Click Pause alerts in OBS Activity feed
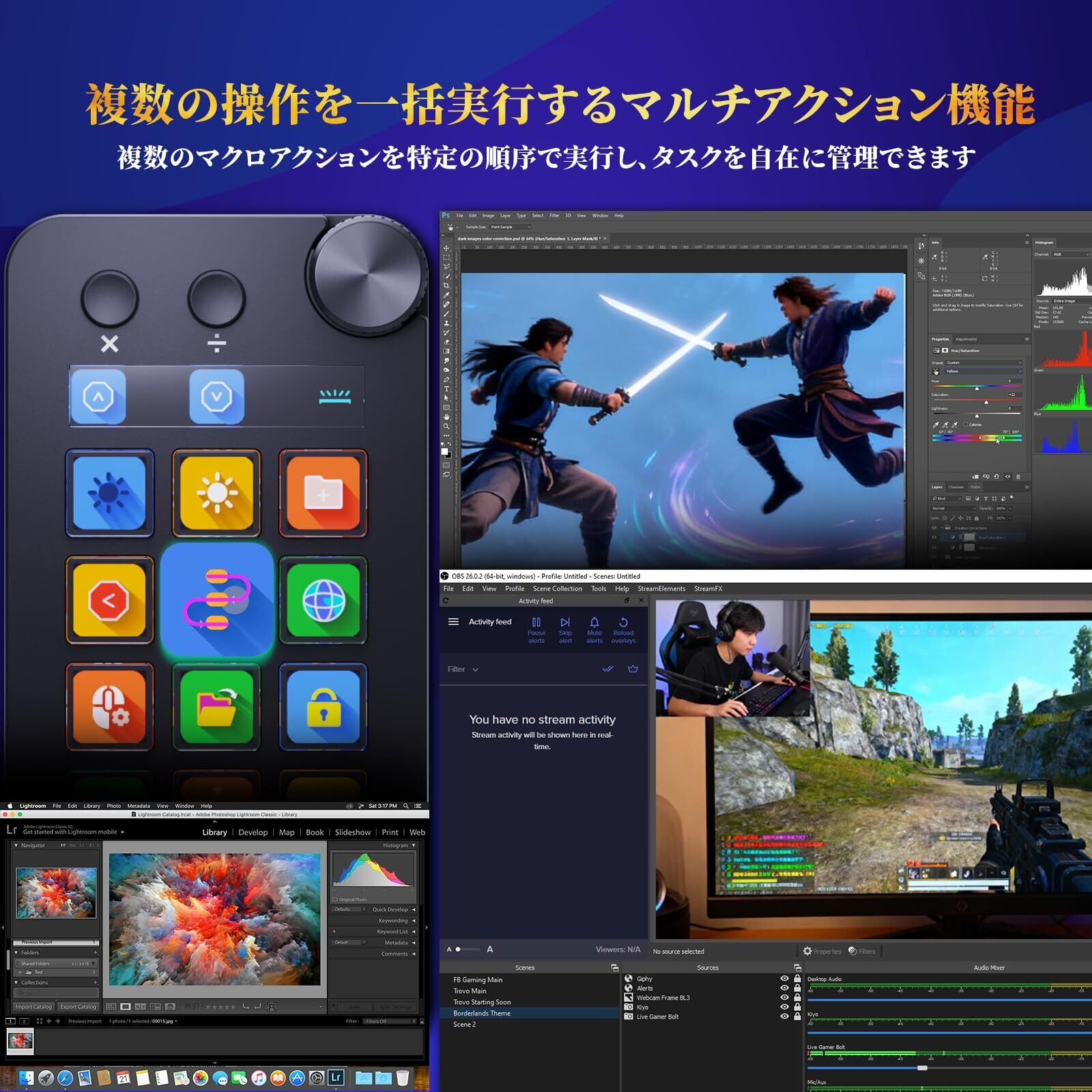 coord(536,631)
